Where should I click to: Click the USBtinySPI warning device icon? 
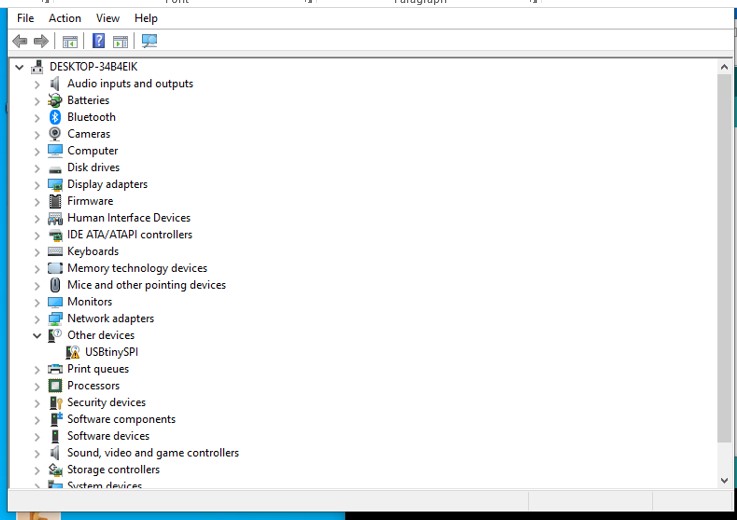click(x=73, y=352)
